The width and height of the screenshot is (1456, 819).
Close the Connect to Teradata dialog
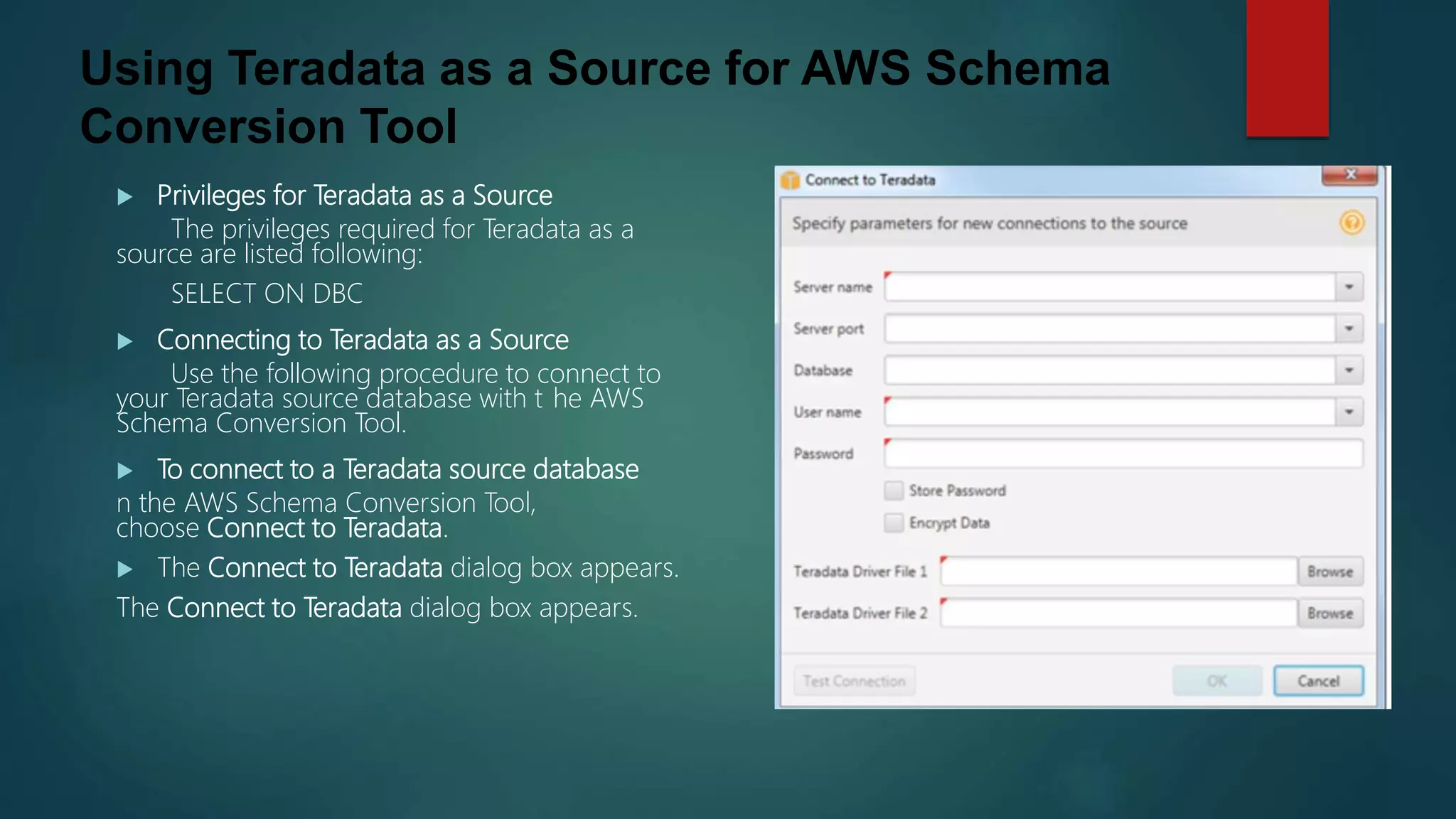(x=1349, y=175)
